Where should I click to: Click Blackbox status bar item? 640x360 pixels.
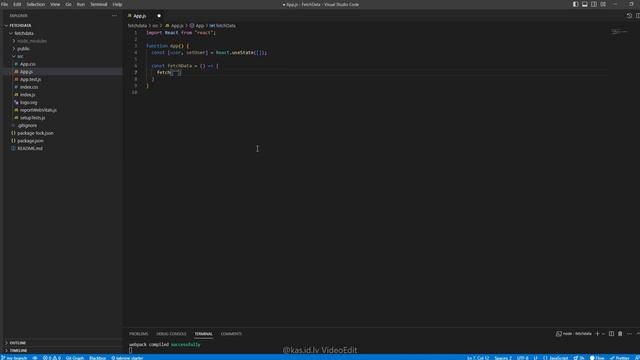coord(98,358)
